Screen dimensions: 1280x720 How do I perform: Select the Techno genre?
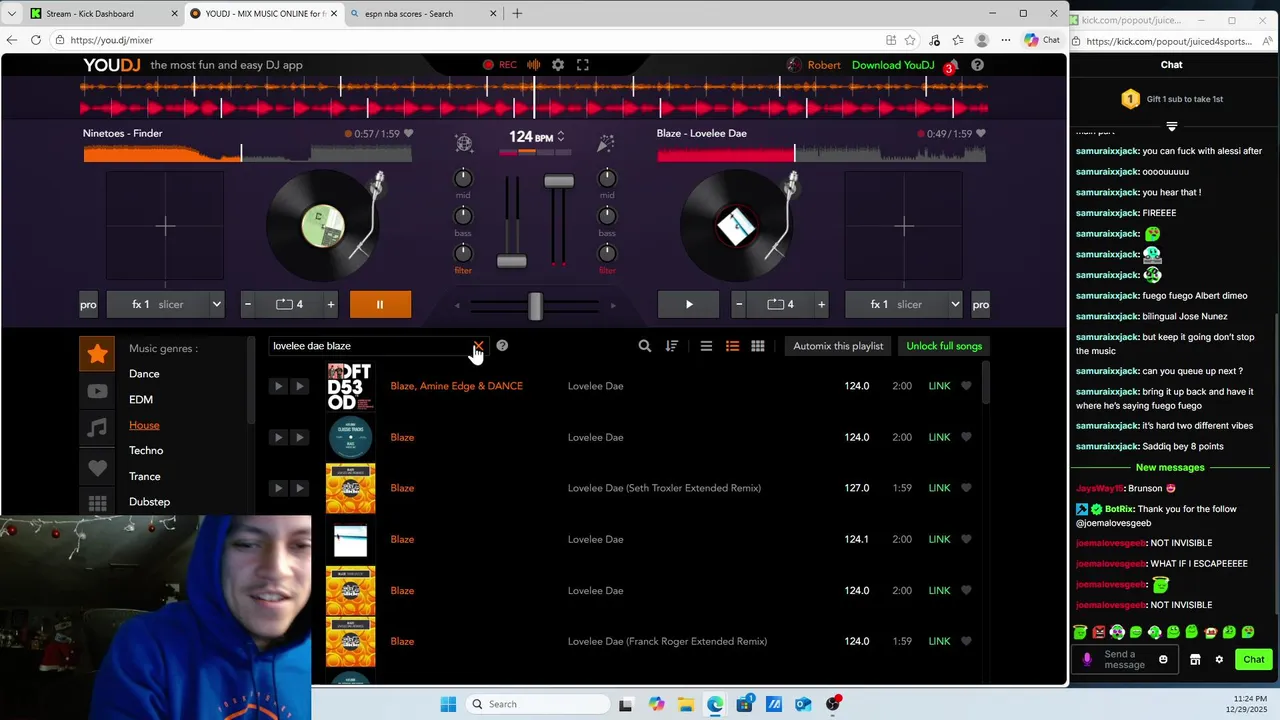(x=146, y=450)
